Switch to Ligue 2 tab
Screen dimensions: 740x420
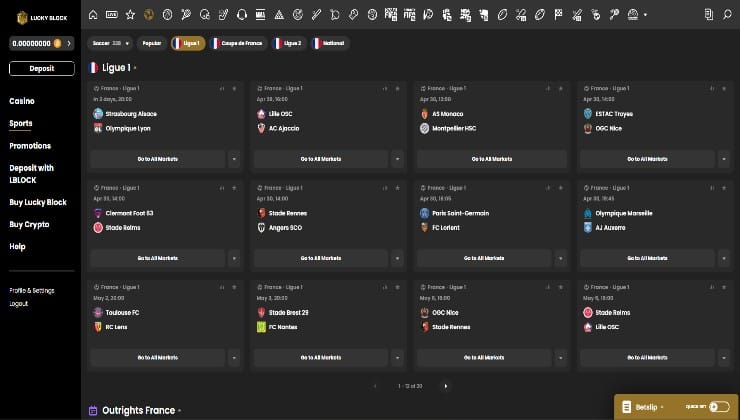pos(289,43)
